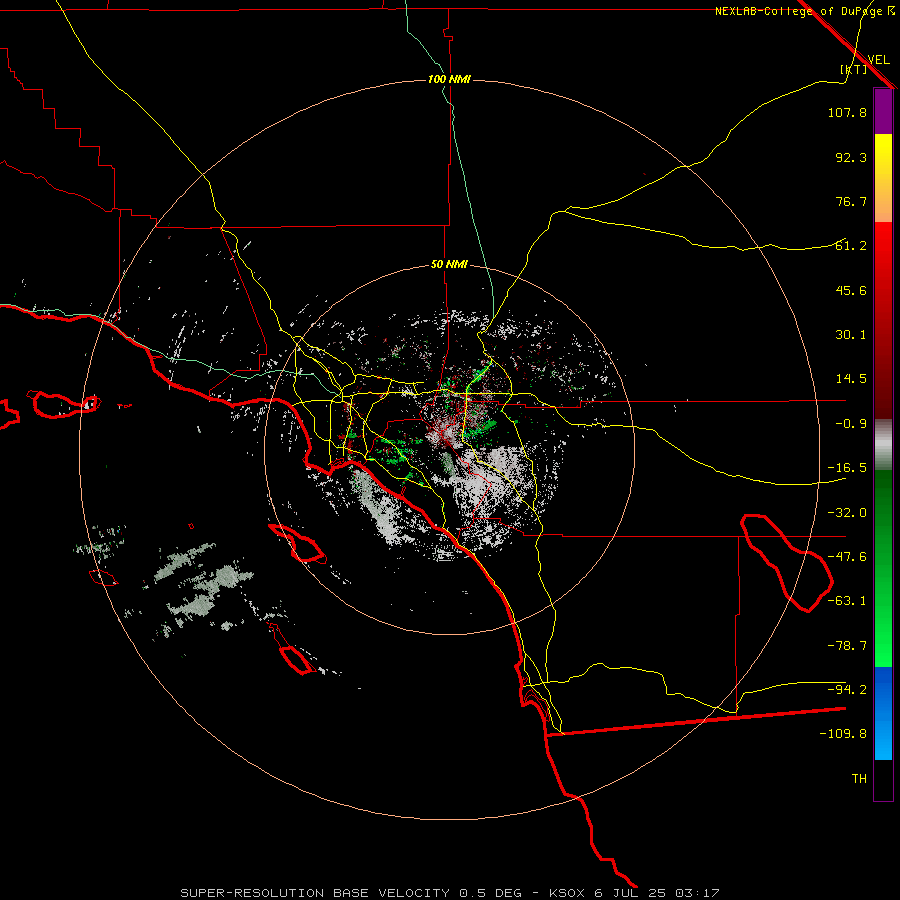The width and height of the screenshot is (900, 900).
Task: Pick the gray near-zero colorbar segment
Action: click(883, 445)
